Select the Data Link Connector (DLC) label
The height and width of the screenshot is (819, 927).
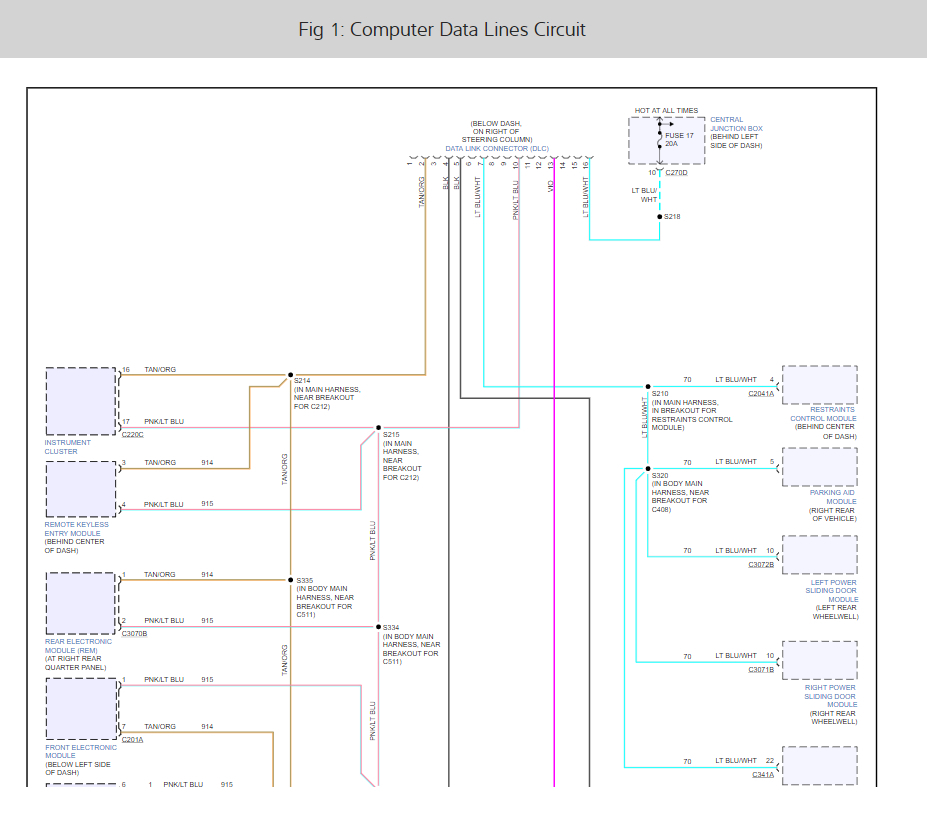point(496,148)
